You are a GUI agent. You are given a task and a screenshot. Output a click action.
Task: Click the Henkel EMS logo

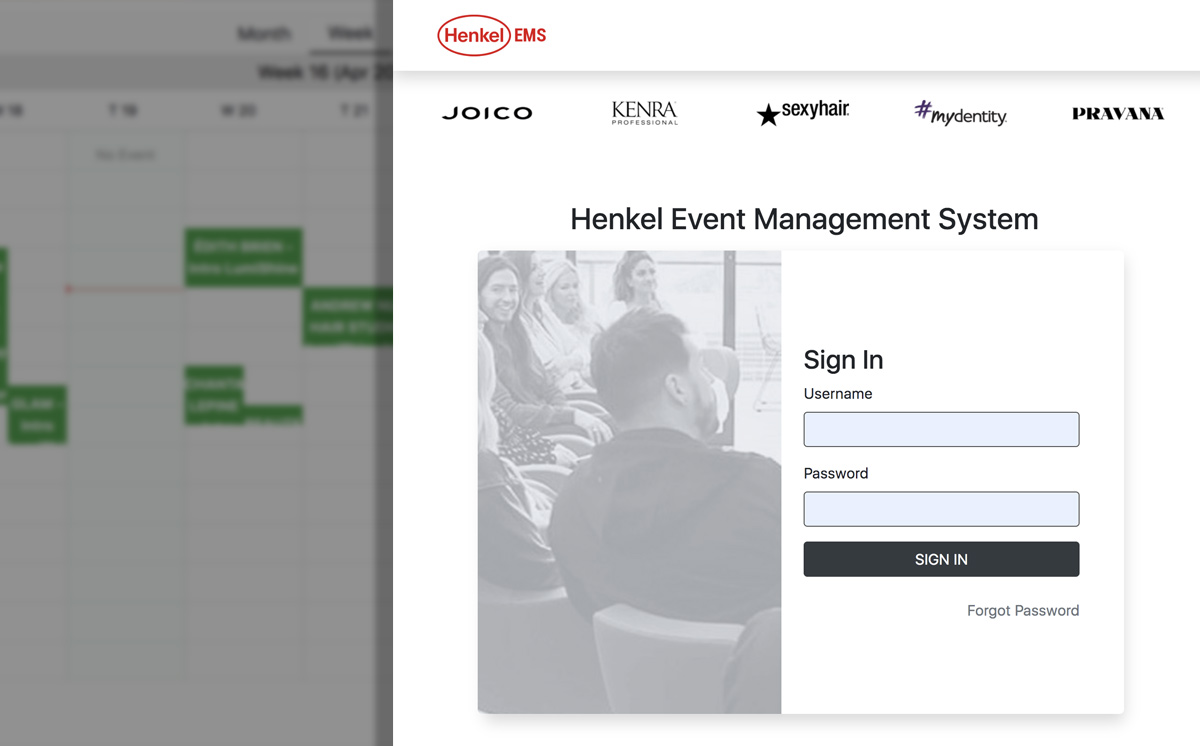492,36
